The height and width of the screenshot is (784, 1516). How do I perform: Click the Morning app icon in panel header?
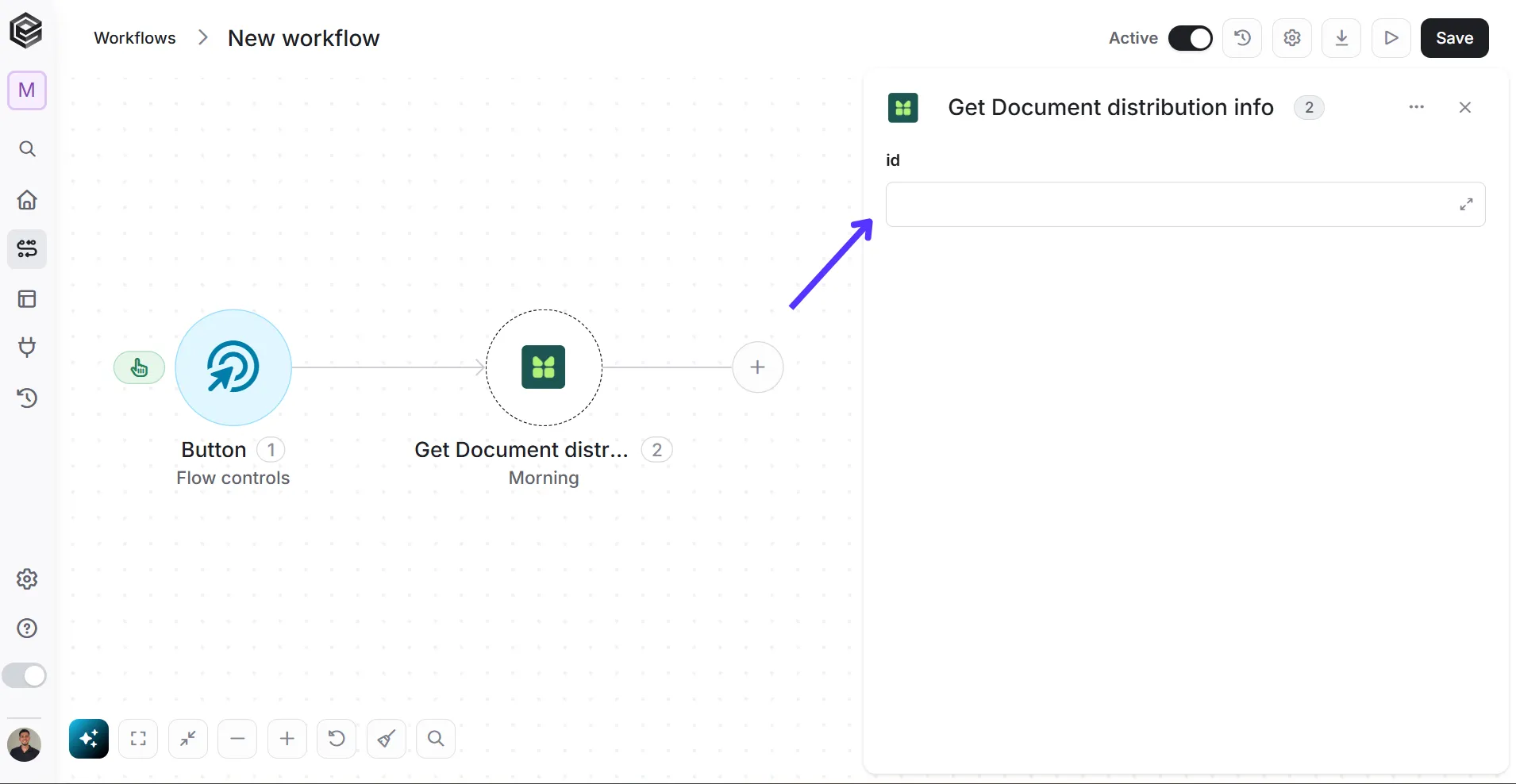pyautogui.click(x=903, y=107)
